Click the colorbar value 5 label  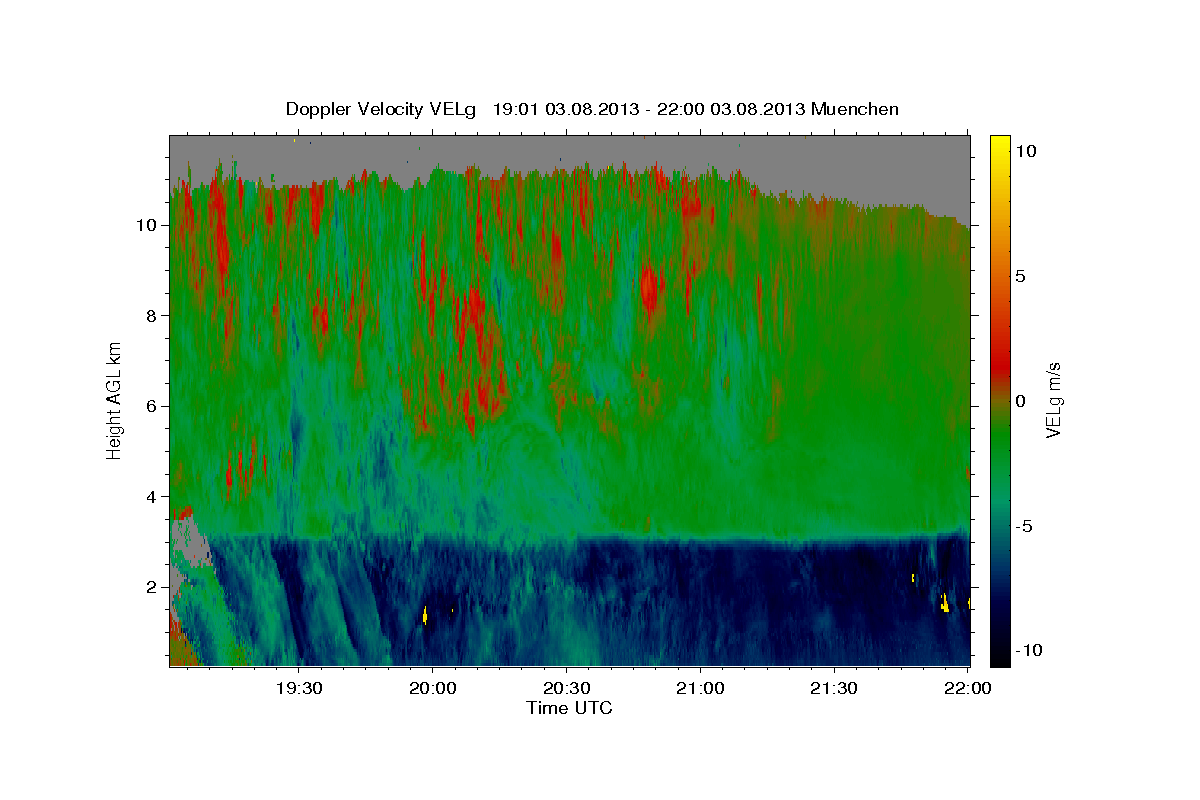click(x=1022, y=276)
